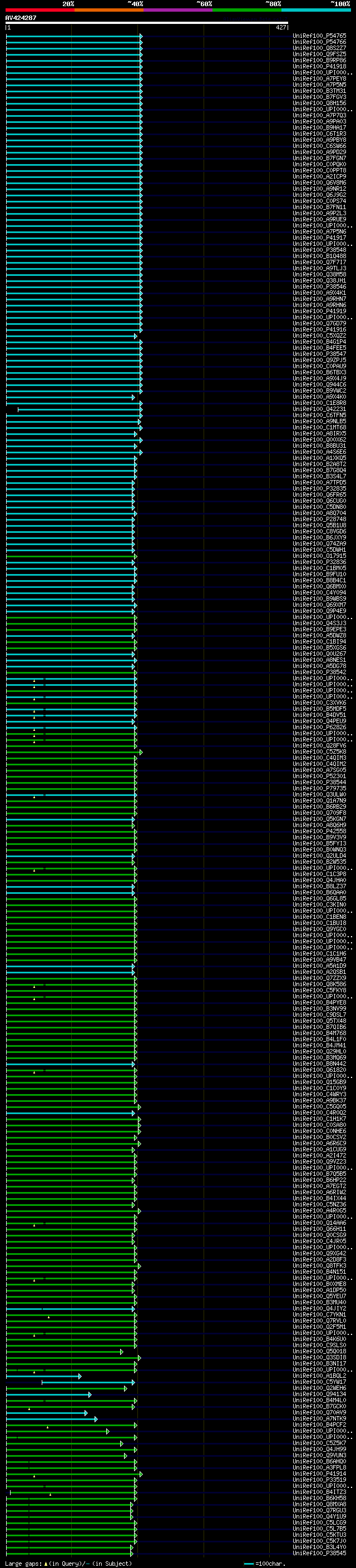Click the orange ~40% identity scale segment
The height and width of the screenshot is (1568, 356).
coord(109,10)
